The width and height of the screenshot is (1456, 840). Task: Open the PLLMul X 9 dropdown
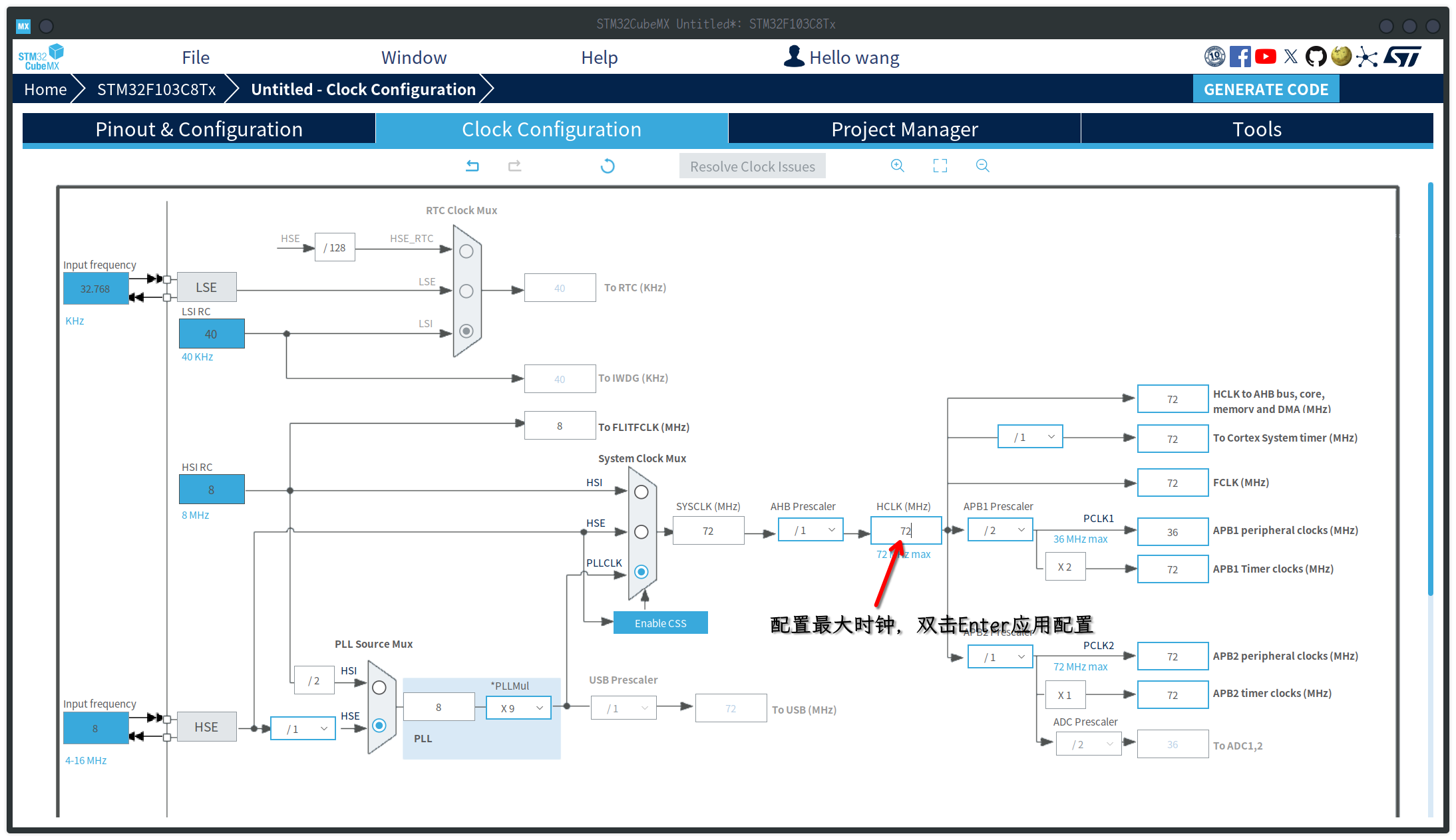[x=518, y=708]
